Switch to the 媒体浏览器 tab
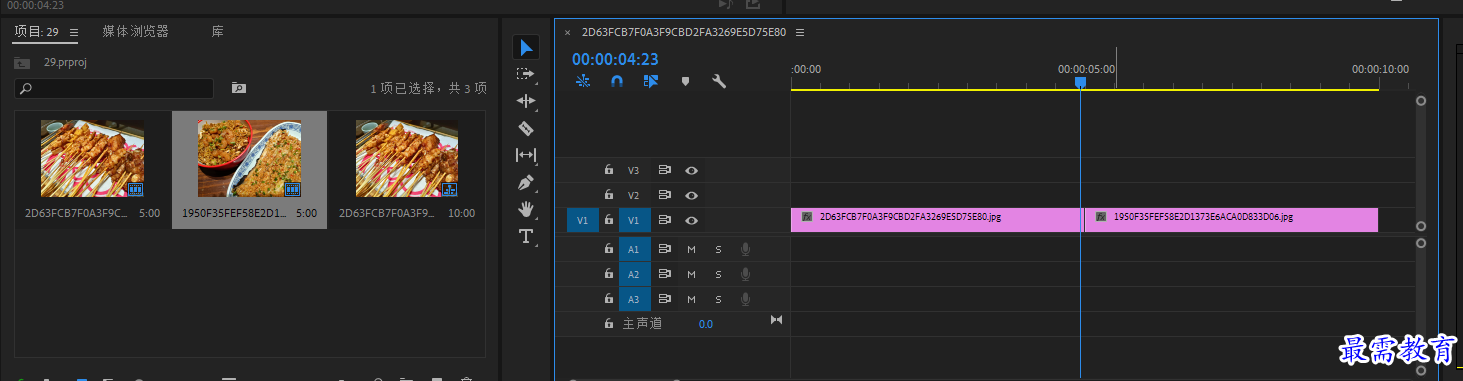 tap(135, 32)
